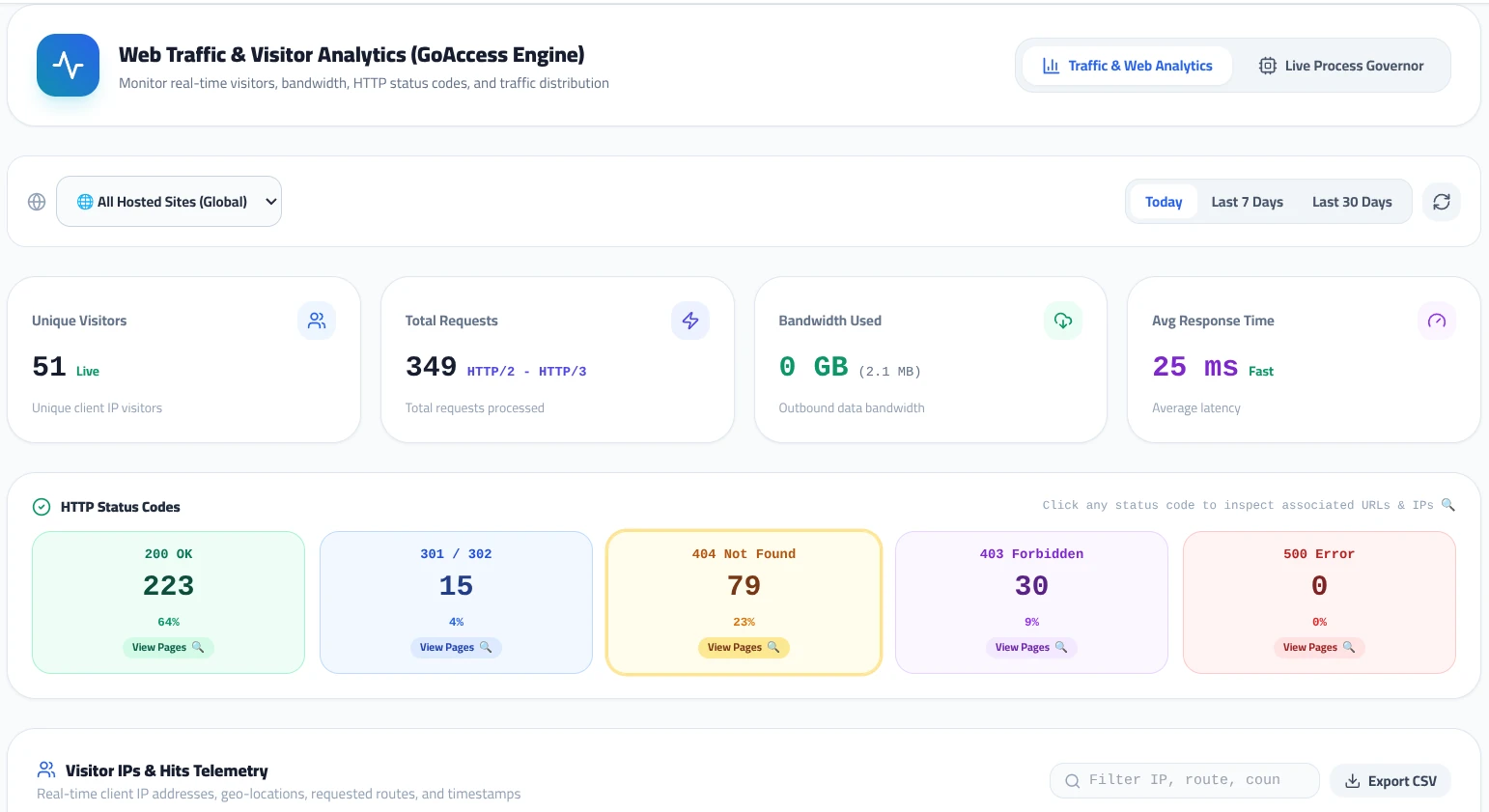Click the 15 count in the 301 / 302 card
1489x812 pixels.
tap(456, 586)
